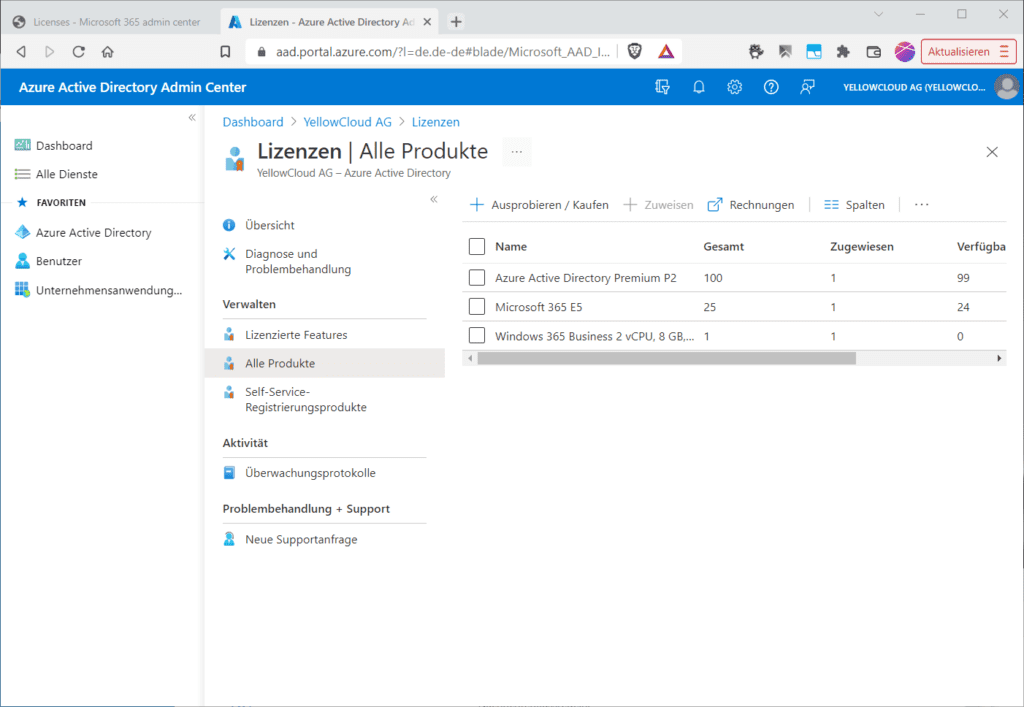Click the address bar URL
This screenshot has width=1024, height=707.
click(443, 52)
